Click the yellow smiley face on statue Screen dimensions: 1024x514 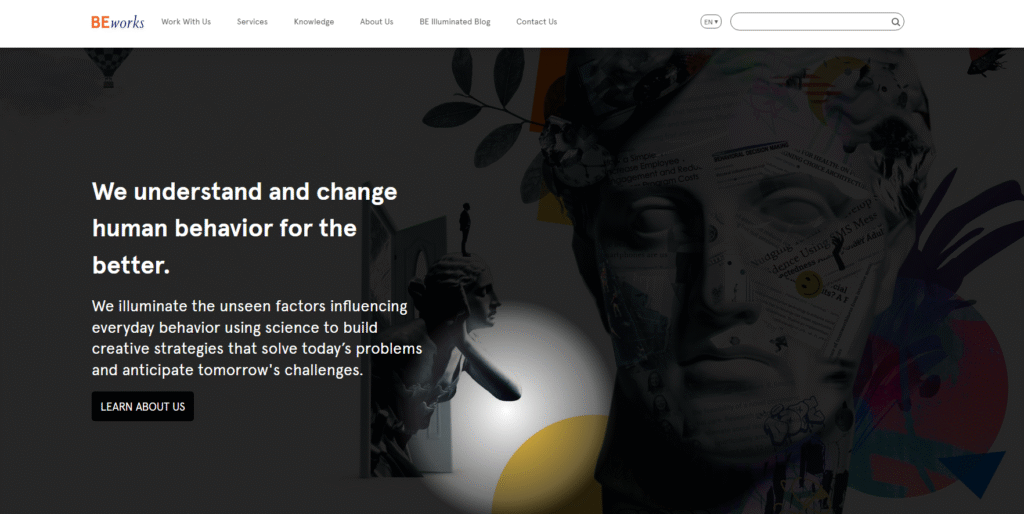click(x=808, y=284)
